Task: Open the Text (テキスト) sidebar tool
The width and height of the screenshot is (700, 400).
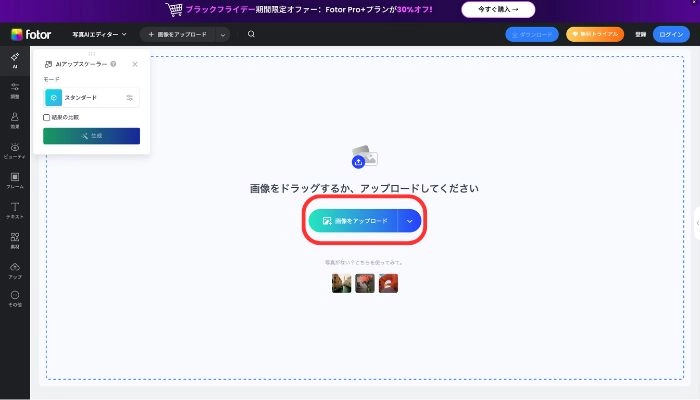Action: 15,210
